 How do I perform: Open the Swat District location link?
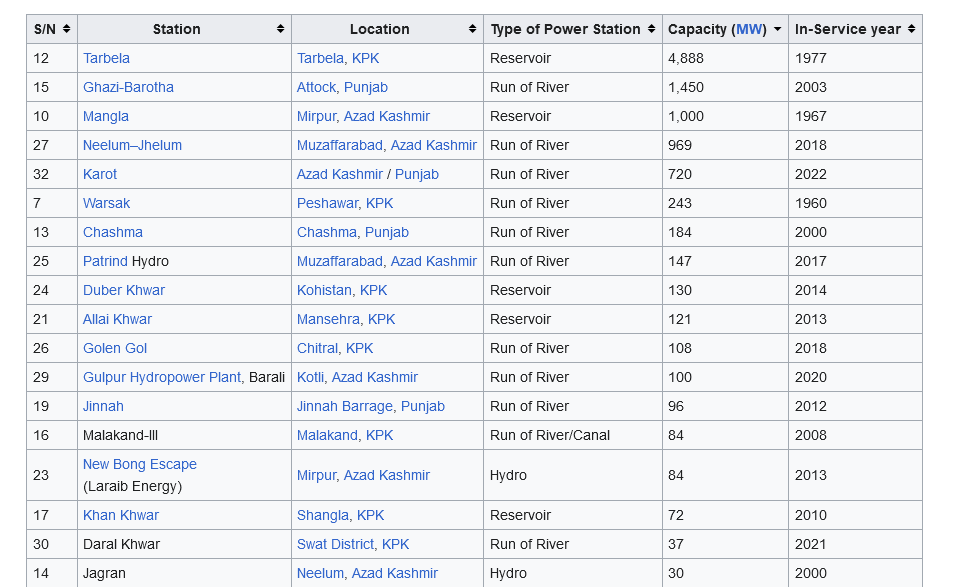[x=335, y=544]
